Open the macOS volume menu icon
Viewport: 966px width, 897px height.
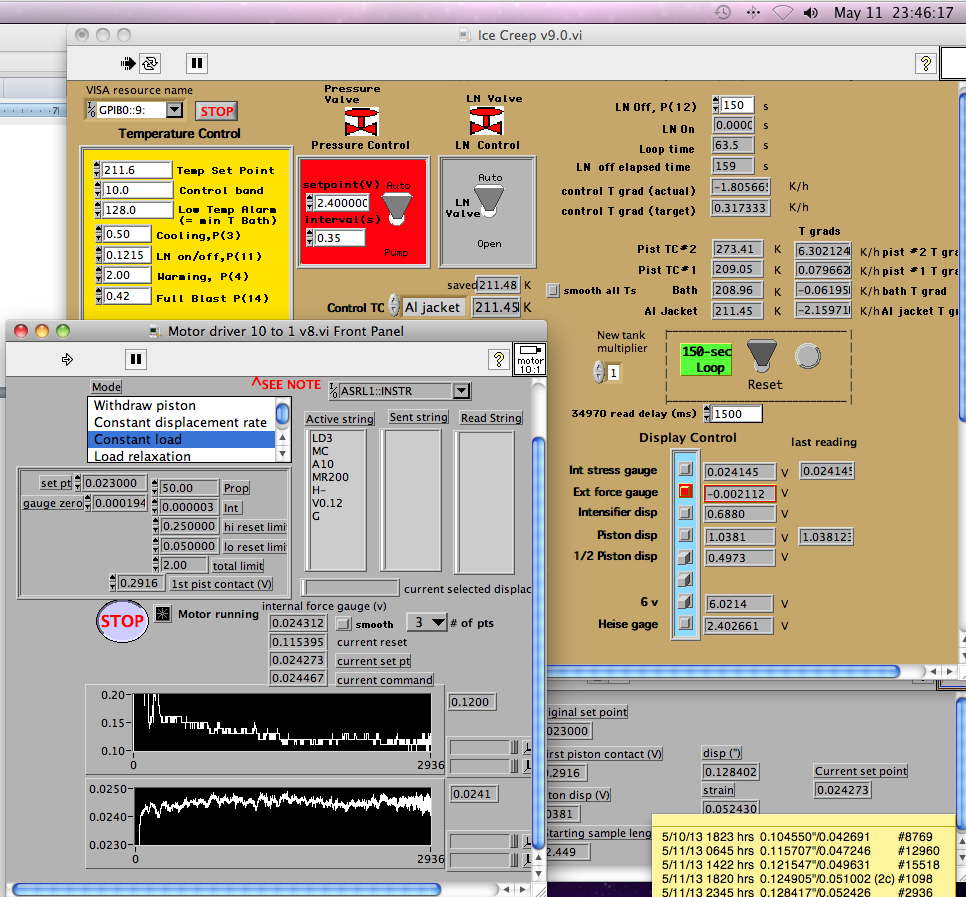[810, 13]
